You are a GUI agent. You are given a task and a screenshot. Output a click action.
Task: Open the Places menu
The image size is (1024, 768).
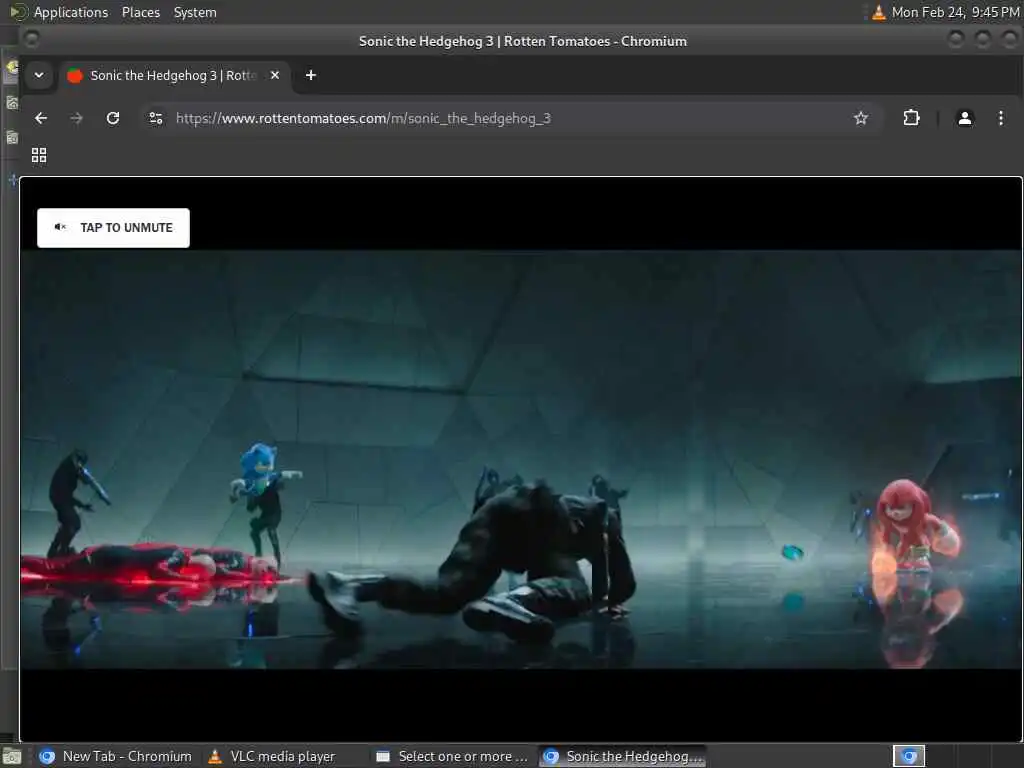(141, 12)
